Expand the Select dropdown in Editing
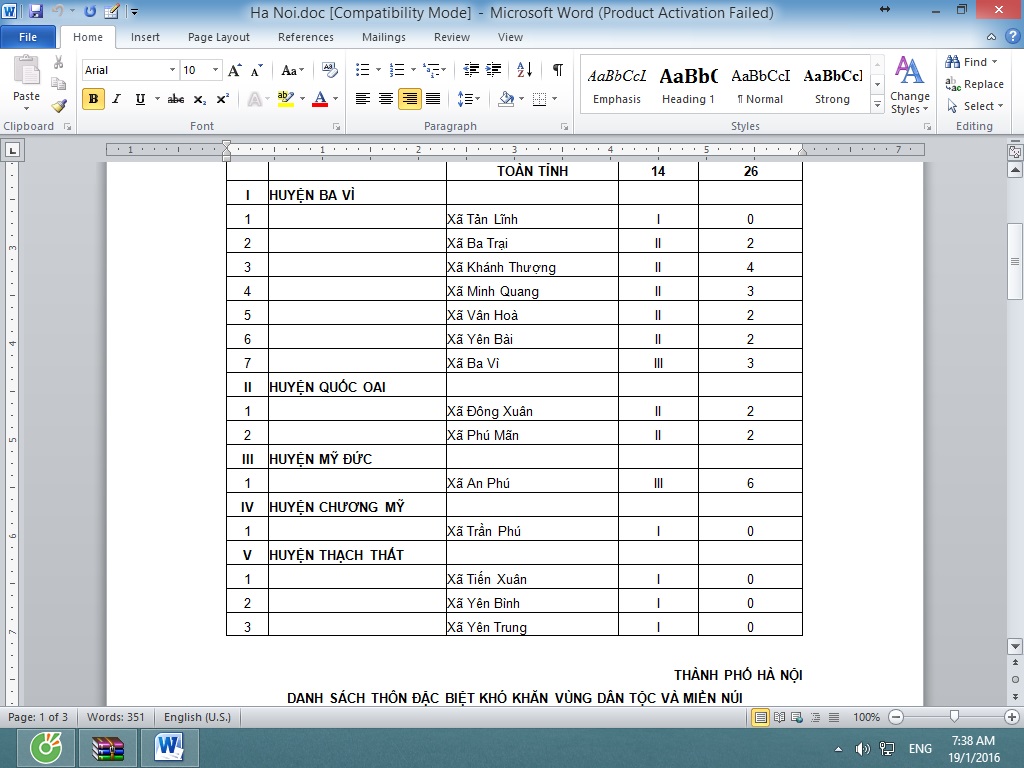This screenshot has height=768, width=1024. 976,106
